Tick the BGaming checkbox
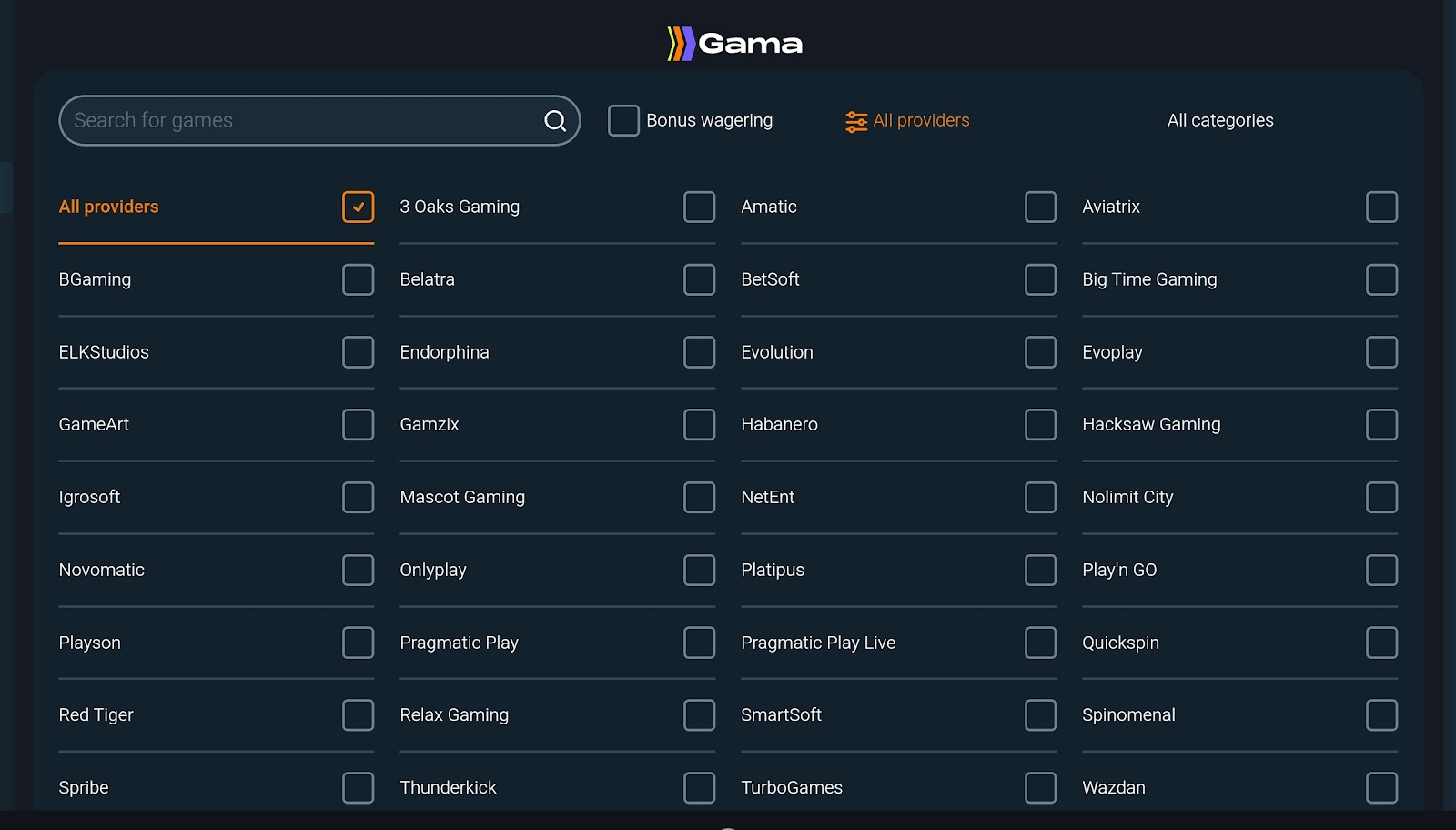The image size is (1456, 830). click(x=359, y=279)
